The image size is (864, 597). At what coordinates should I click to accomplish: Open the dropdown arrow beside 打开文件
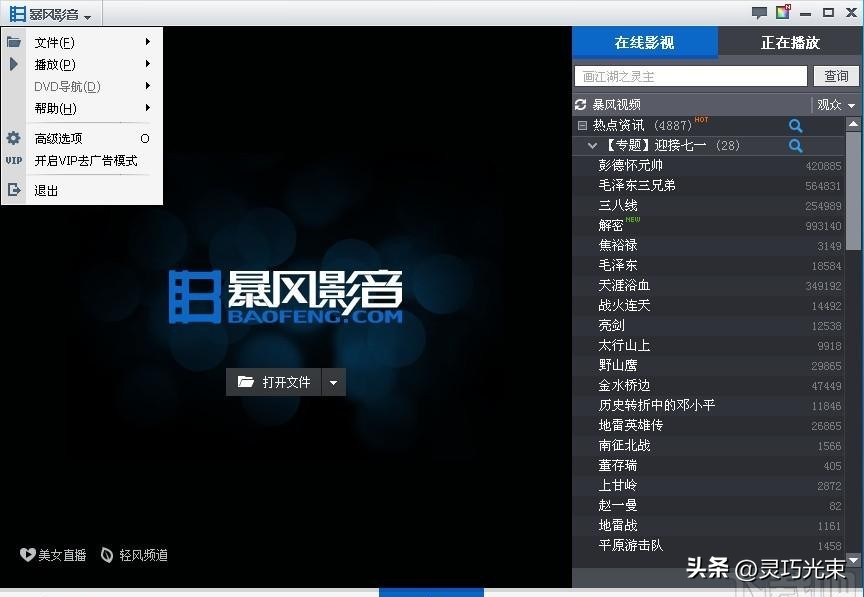[332, 382]
